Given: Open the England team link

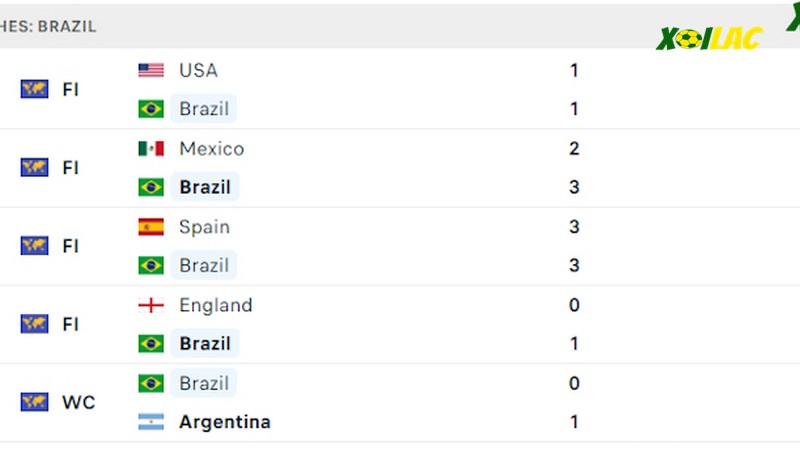Looking at the screenshot, I should point(216,305).
